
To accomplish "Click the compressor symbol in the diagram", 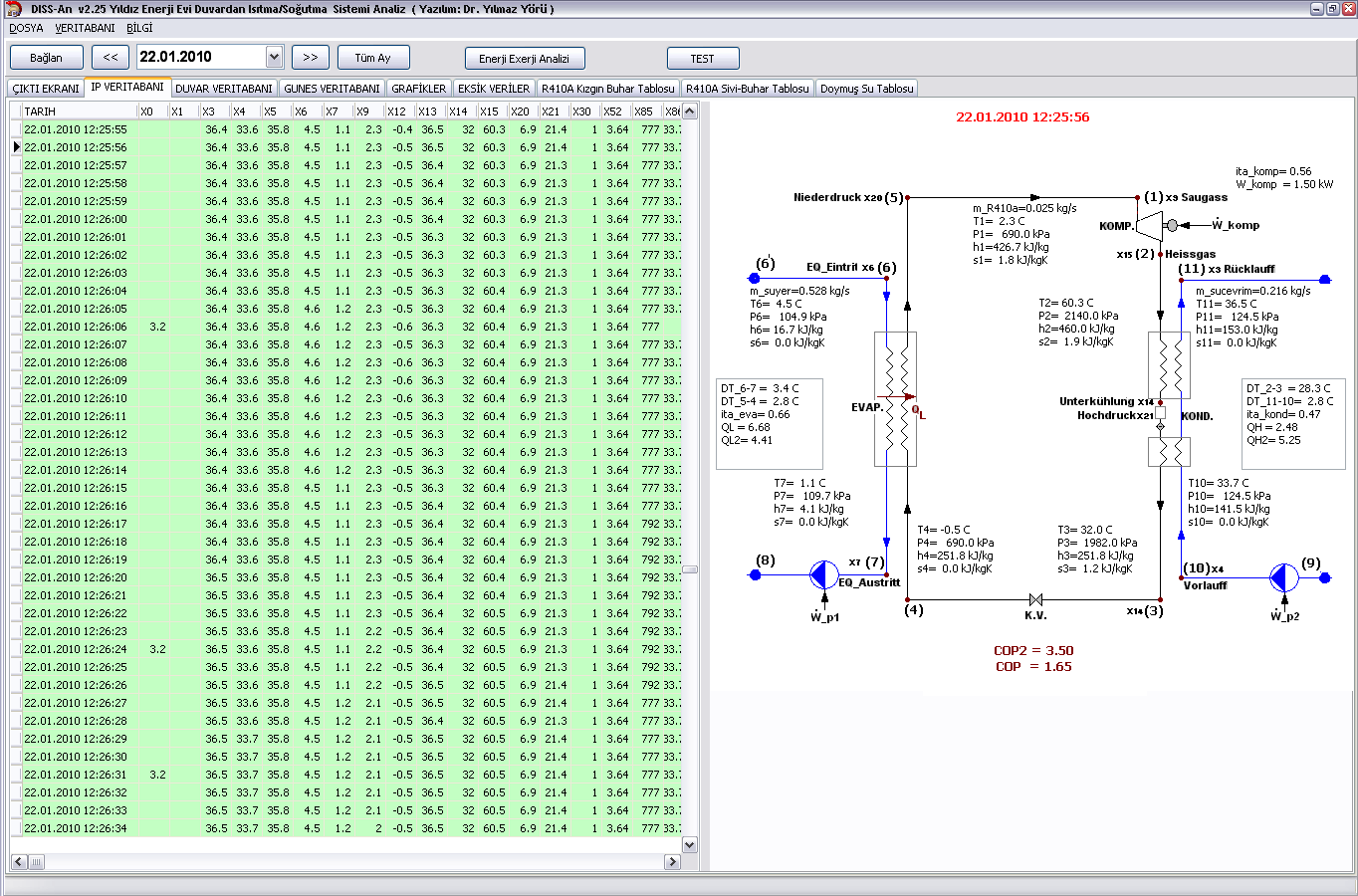I will point(1150,225).
